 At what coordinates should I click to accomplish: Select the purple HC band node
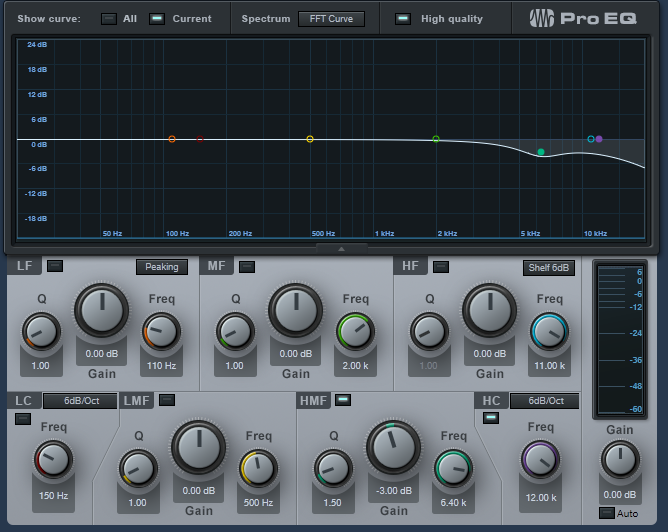click(x=599, y=139)
